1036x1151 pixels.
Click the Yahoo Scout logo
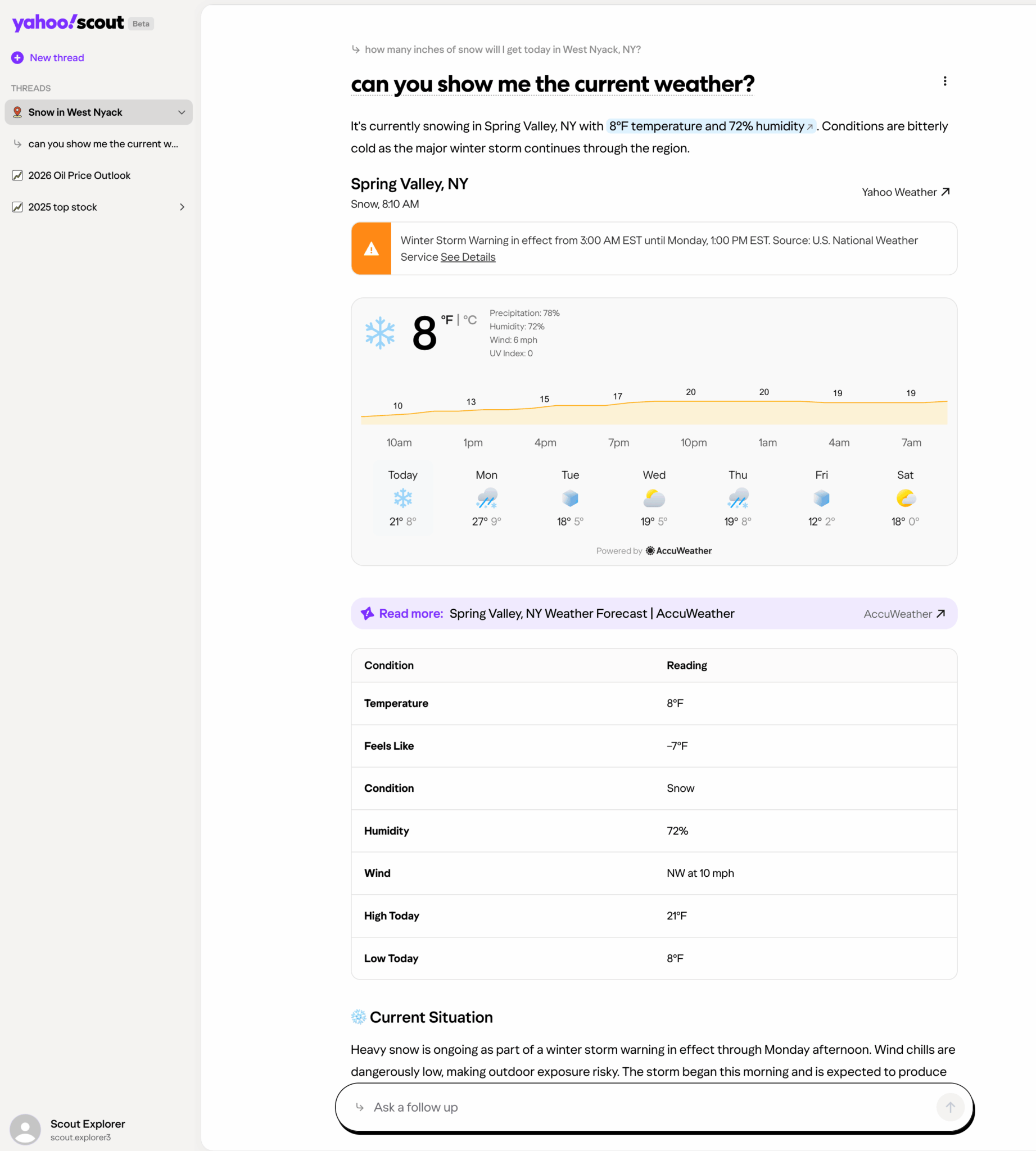click(68, 23)
